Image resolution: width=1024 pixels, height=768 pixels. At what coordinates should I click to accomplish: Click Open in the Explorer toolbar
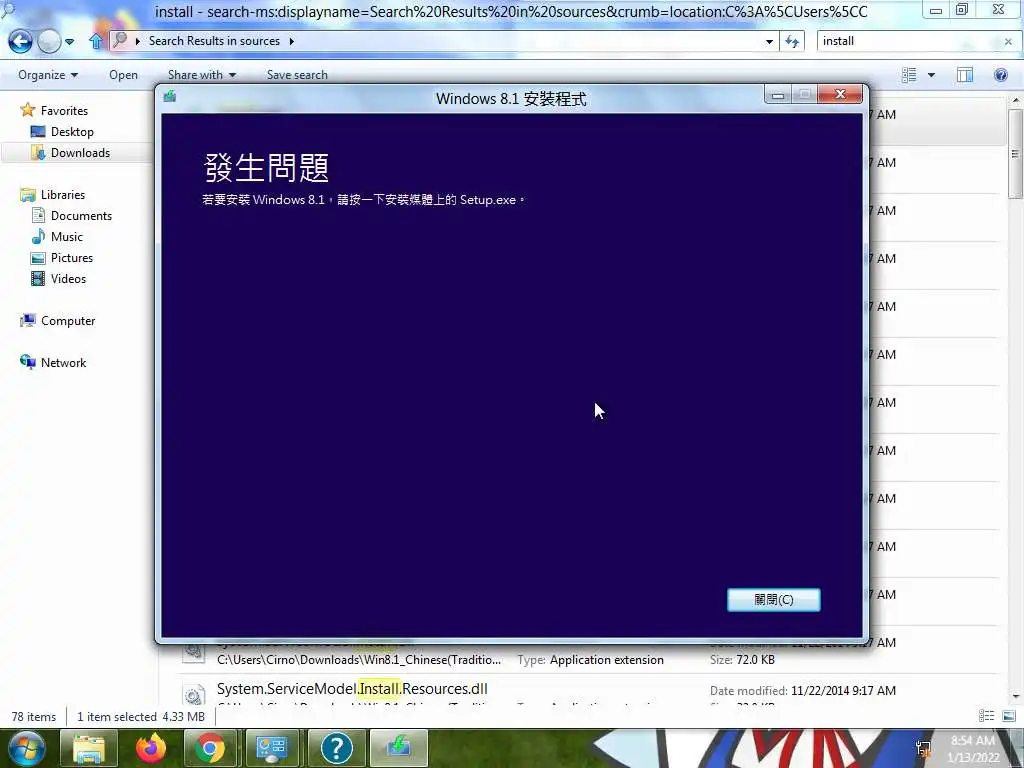tap(123, 75)
